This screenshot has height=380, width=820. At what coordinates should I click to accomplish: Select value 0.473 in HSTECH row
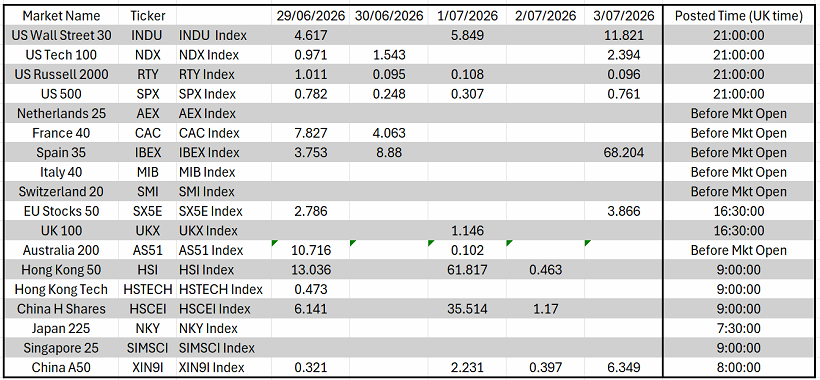click(311, 289)
